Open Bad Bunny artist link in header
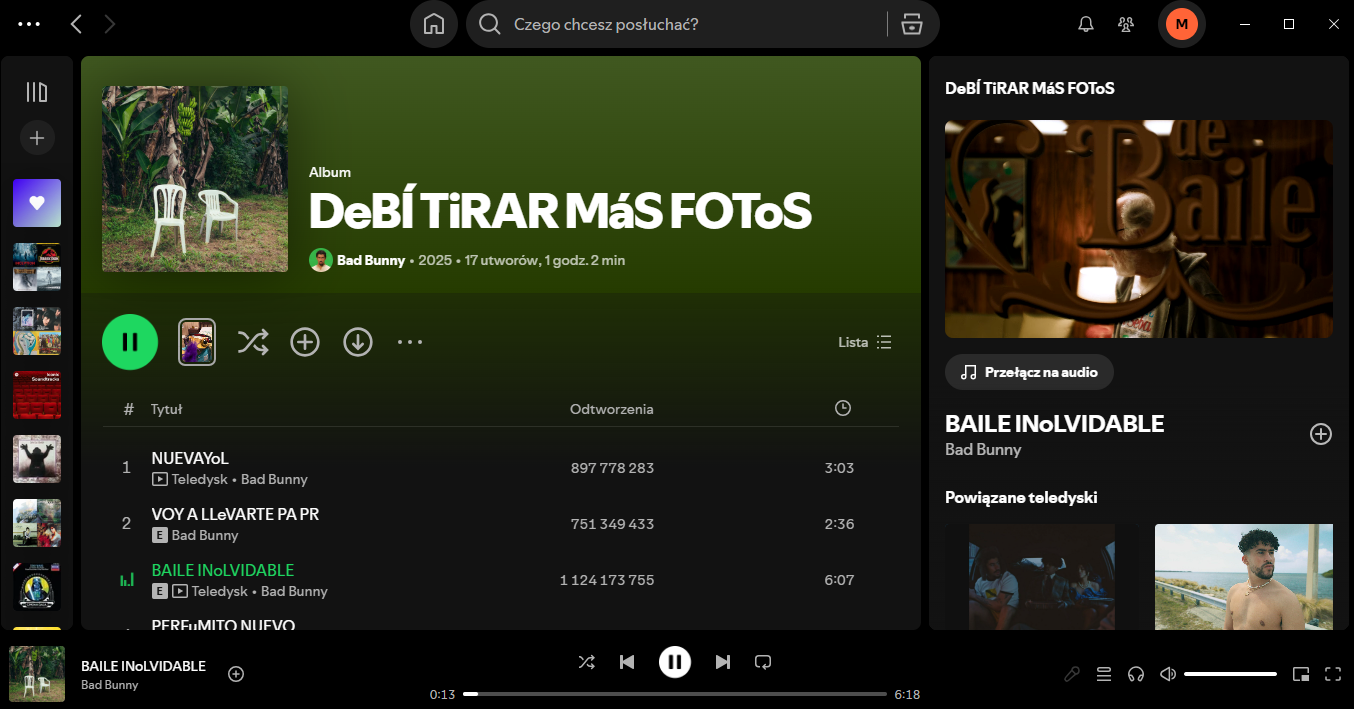 pos(370,260)
